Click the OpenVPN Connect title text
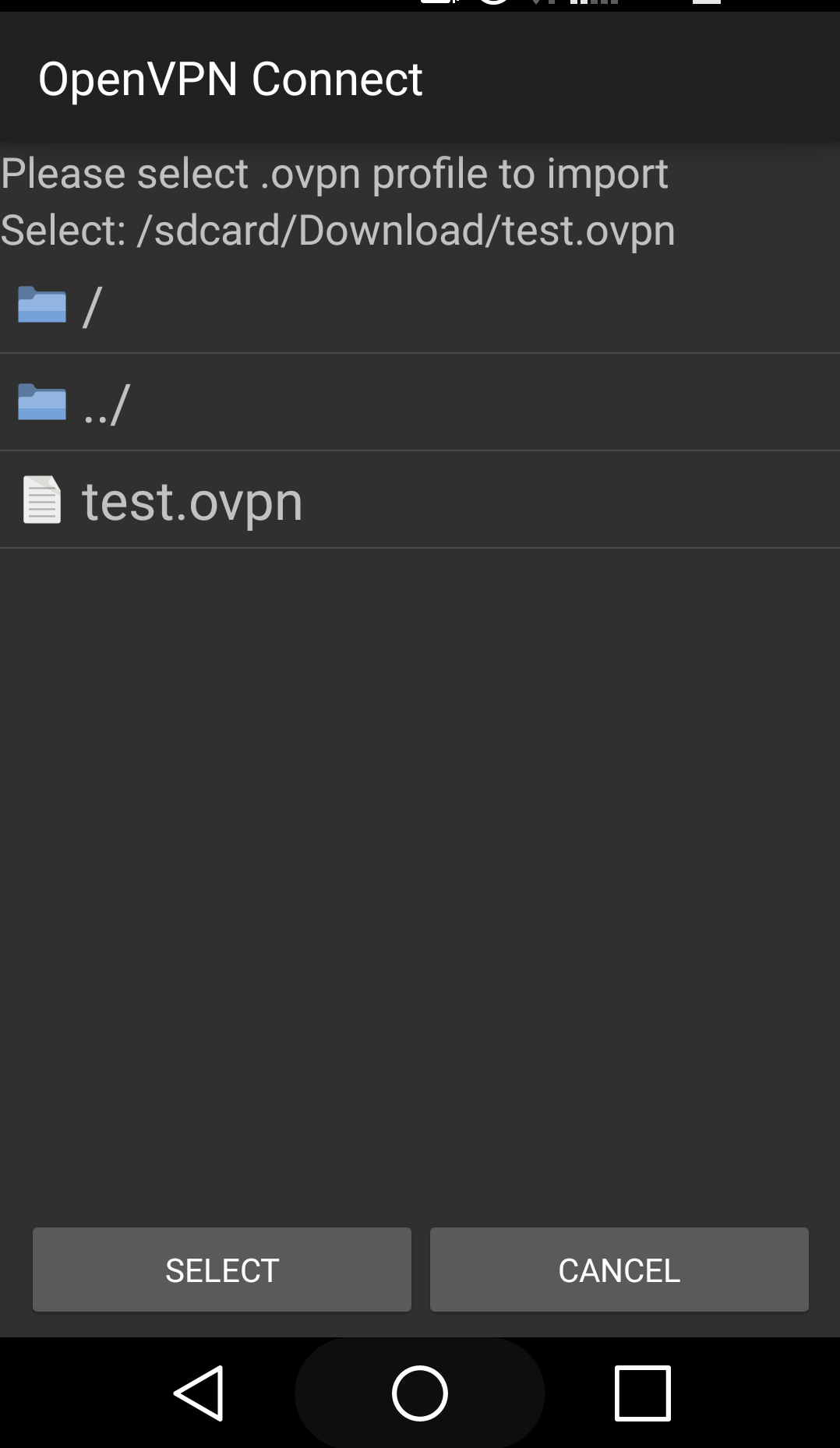Image resolution: width=840 pixels, height=1448 pixels. 231,79
